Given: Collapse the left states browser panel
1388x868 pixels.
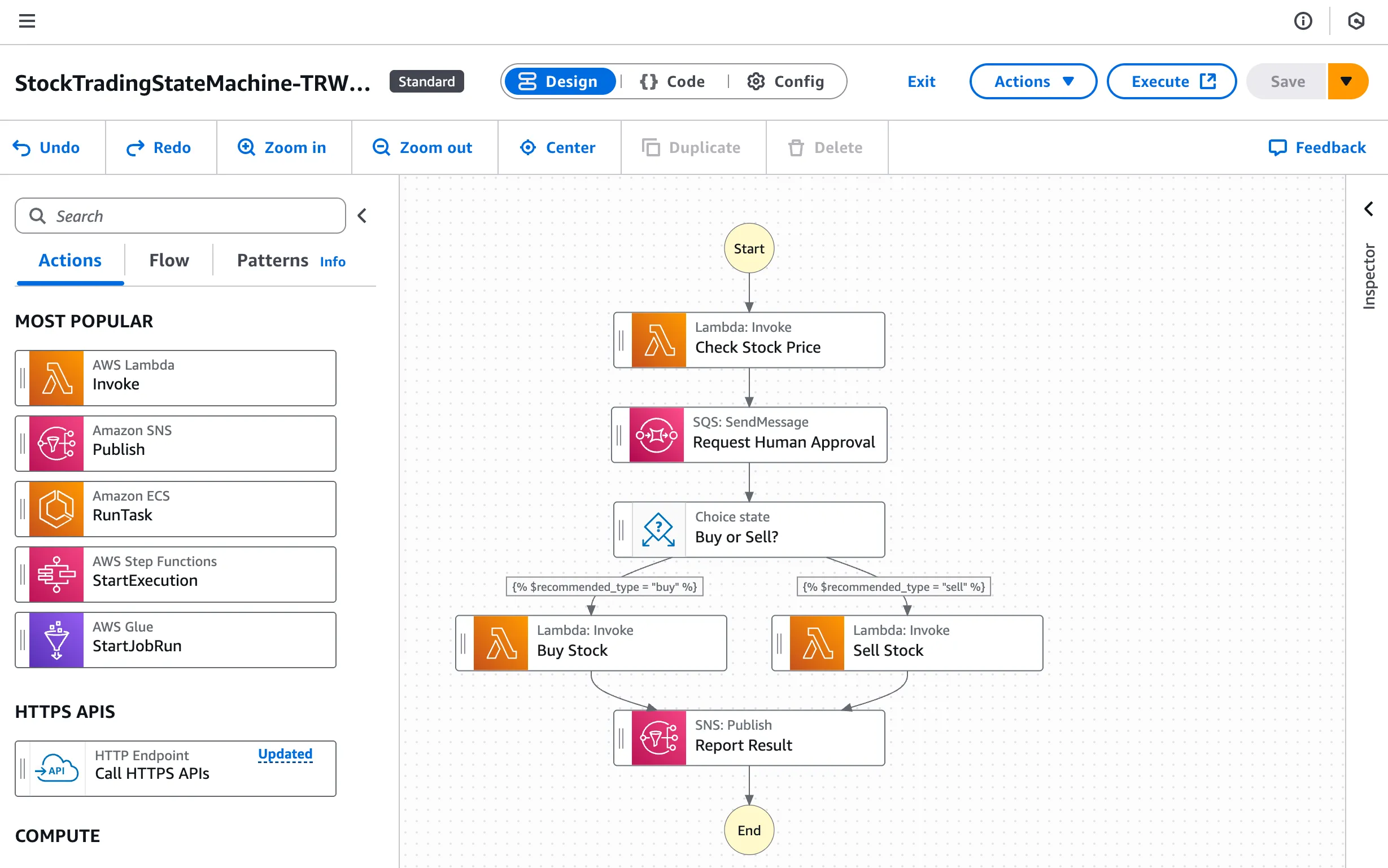Looking at the screenshot, I should click(362, 216).
